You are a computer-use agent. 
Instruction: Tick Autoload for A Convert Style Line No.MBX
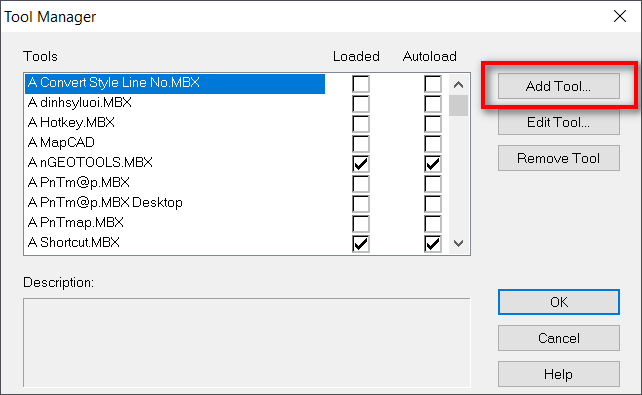433,84
